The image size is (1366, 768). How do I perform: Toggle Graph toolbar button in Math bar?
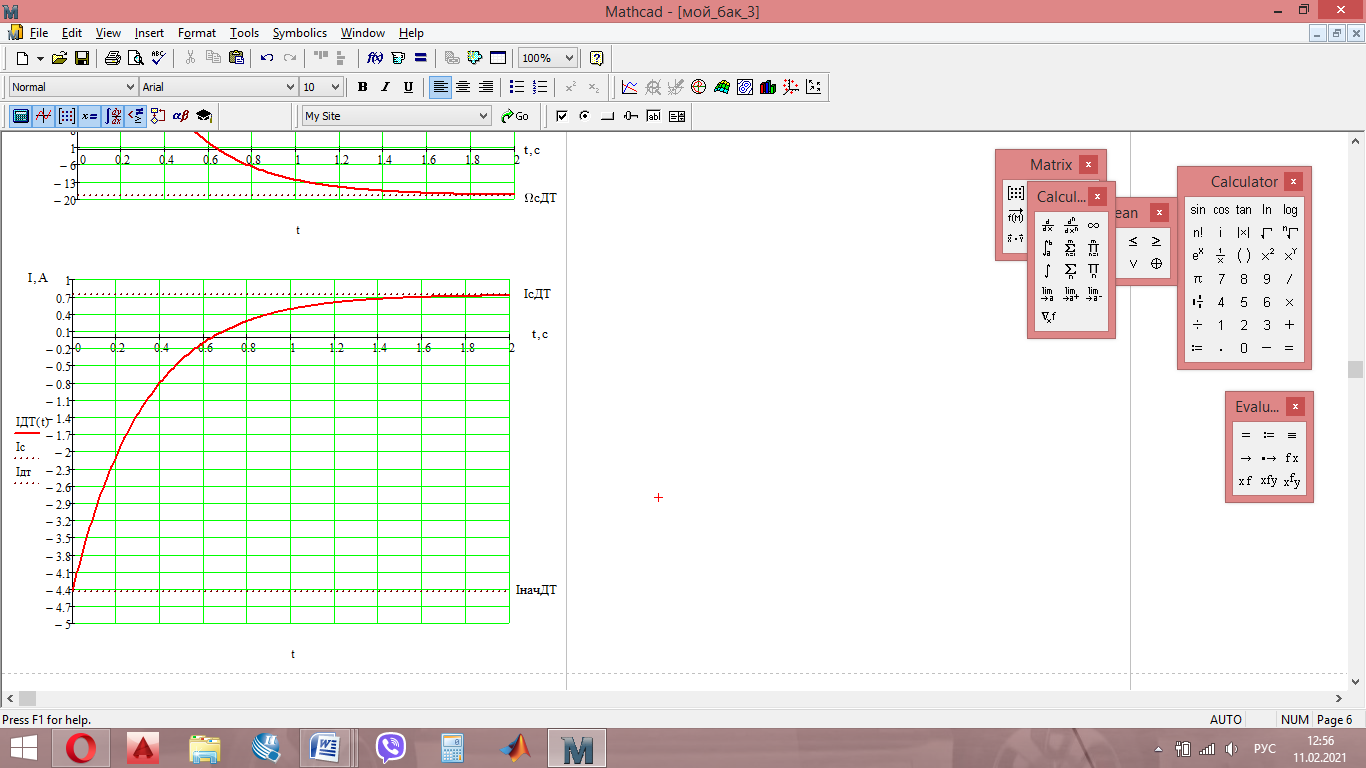pyautogui.click(x=43, y=116)
